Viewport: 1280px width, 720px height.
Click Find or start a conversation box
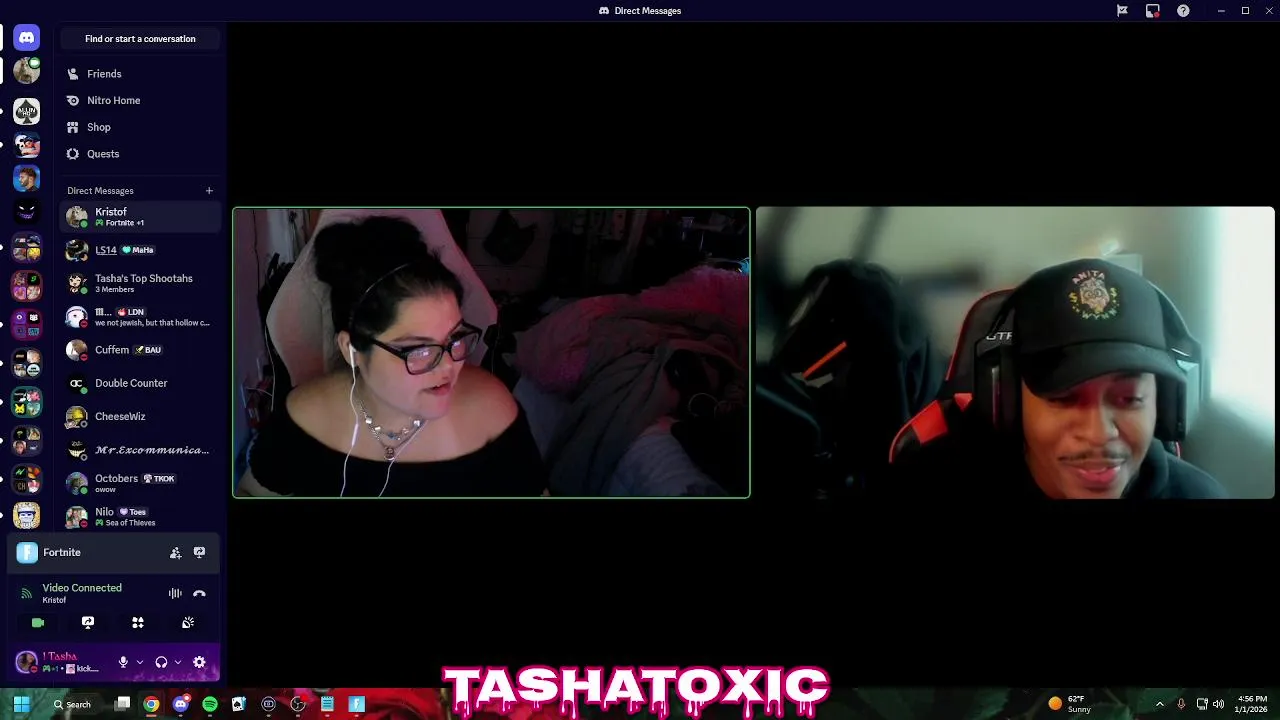[140, 39]
